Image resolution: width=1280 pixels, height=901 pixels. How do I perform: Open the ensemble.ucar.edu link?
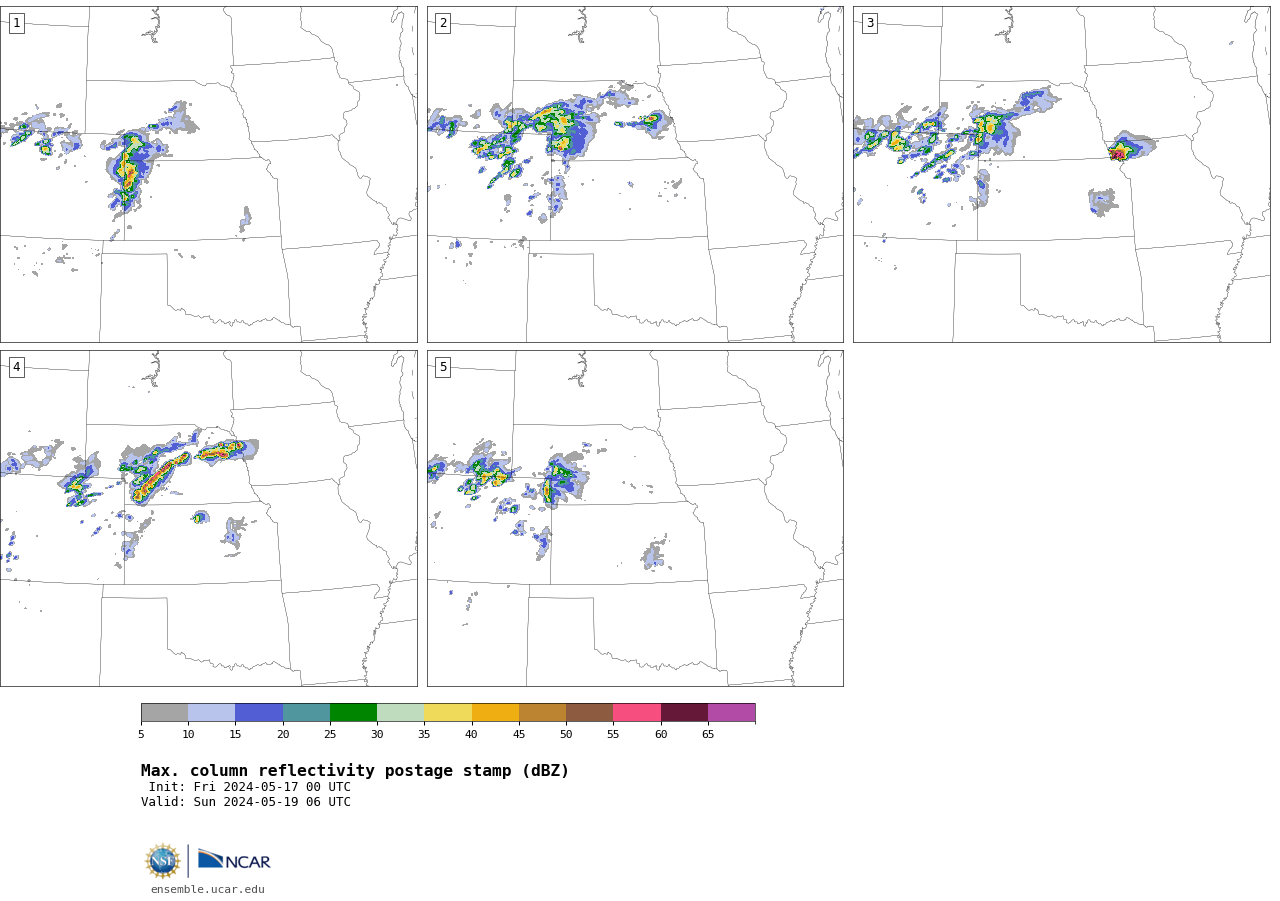tap(208, 889)
